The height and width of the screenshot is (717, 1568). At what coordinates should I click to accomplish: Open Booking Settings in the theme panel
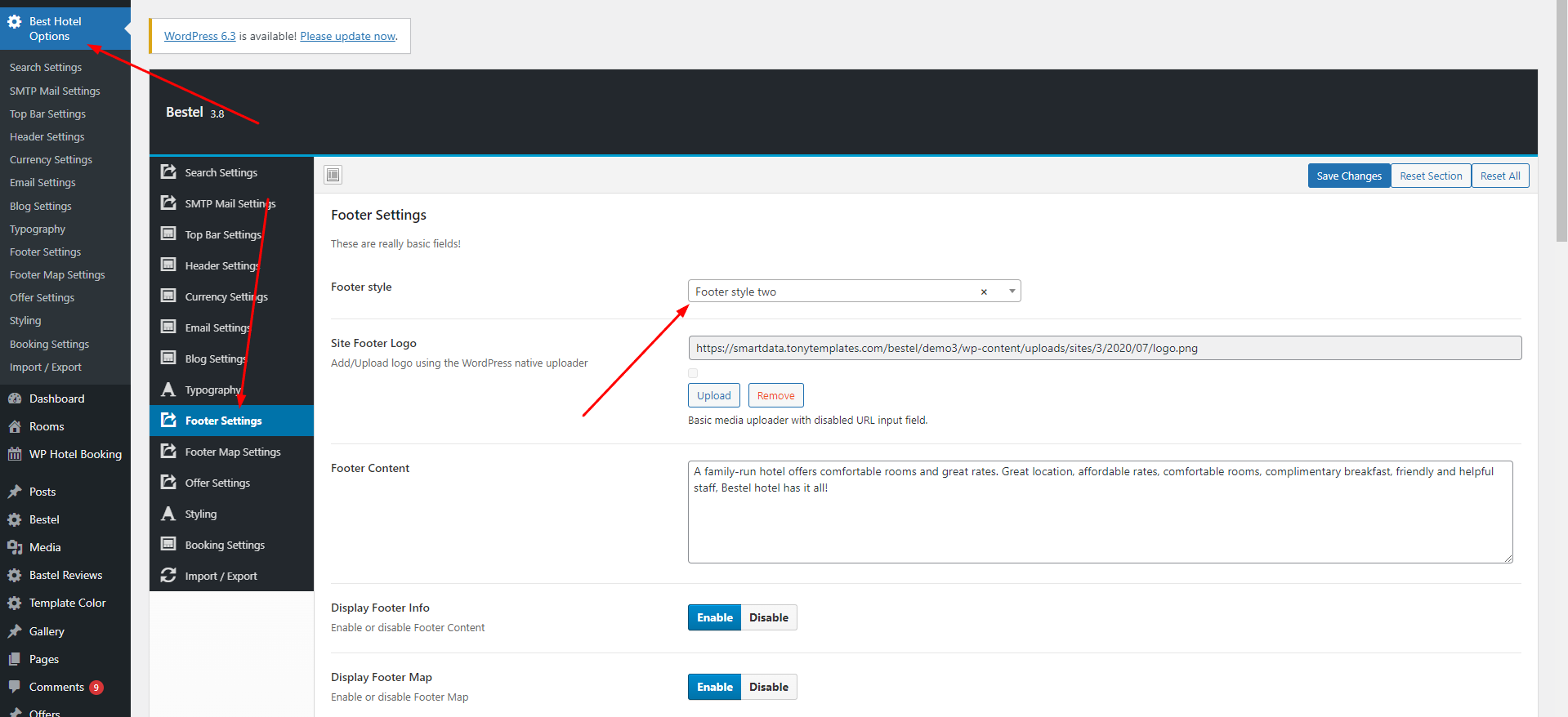[x=231, y=545]
